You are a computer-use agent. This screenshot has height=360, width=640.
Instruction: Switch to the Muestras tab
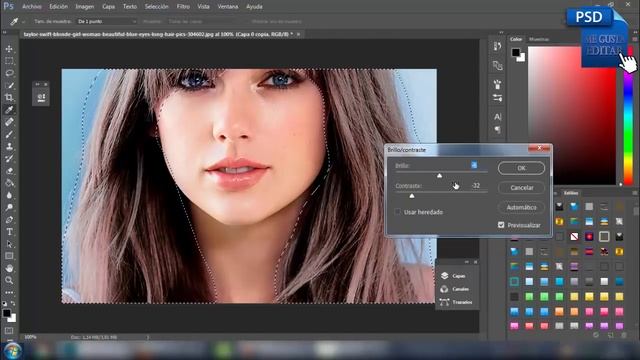click(x=539, y=39)
